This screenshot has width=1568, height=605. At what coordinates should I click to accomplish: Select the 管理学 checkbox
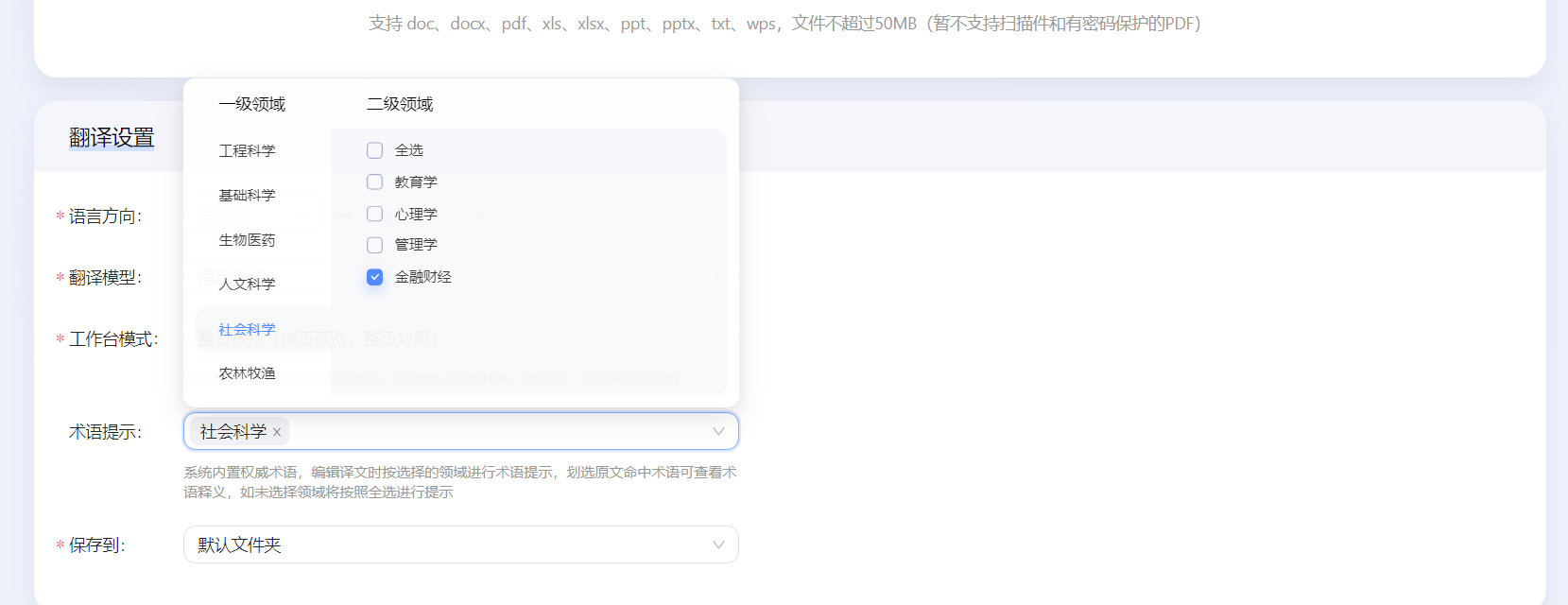[375, 245]
